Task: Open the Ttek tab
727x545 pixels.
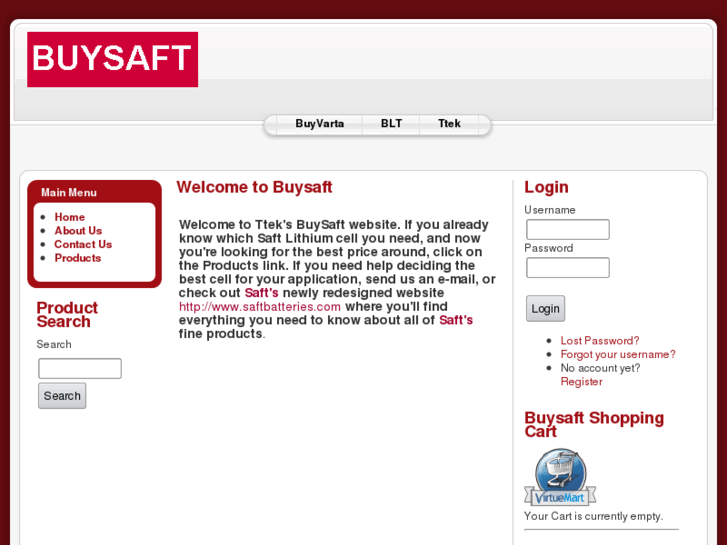Action: point(449,124)
